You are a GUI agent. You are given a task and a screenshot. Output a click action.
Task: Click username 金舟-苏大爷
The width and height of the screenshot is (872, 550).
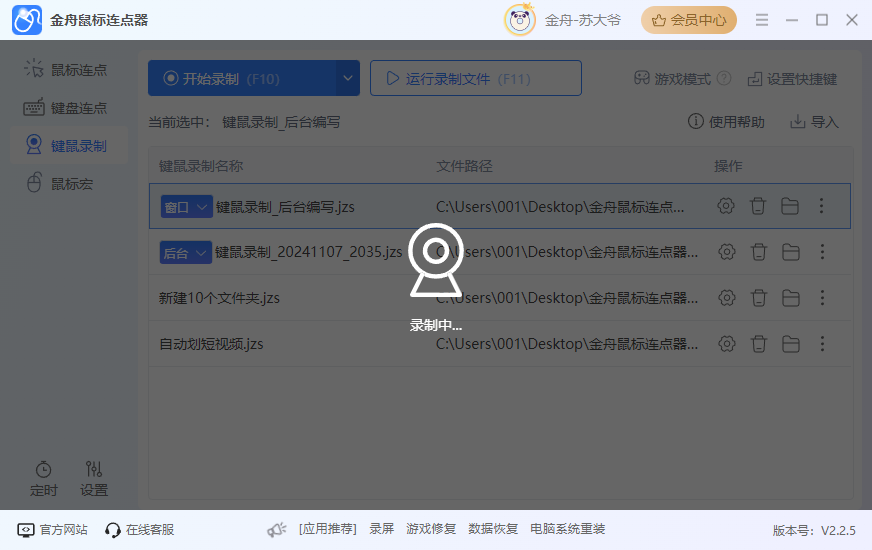pos(582,20)
